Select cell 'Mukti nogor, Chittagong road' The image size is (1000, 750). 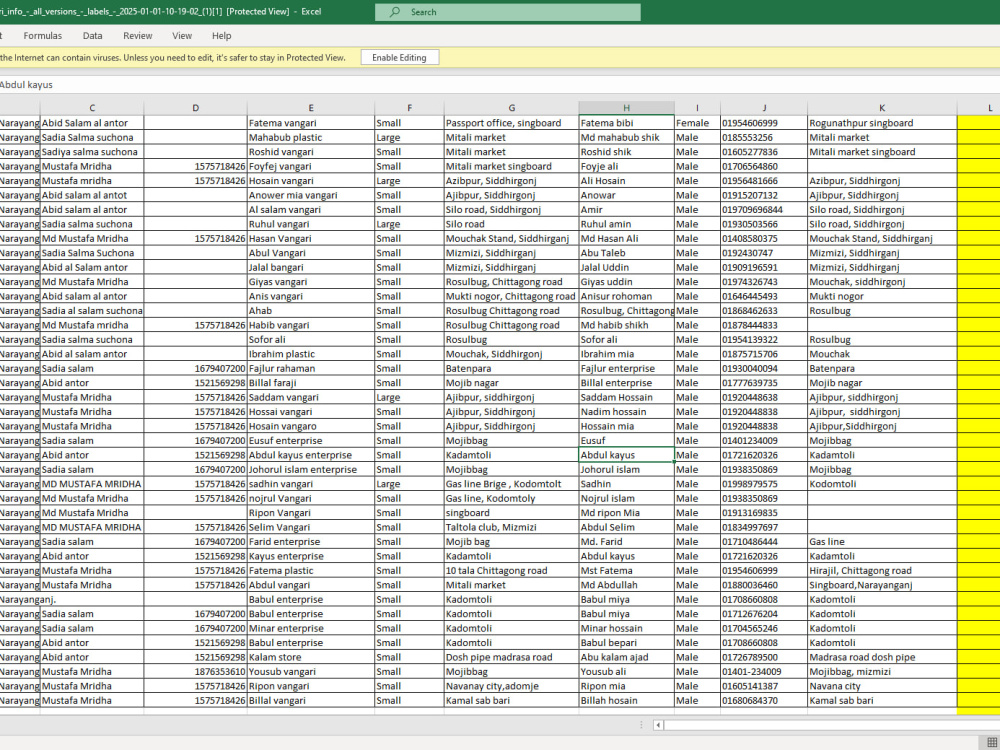(x=511, y=296)
